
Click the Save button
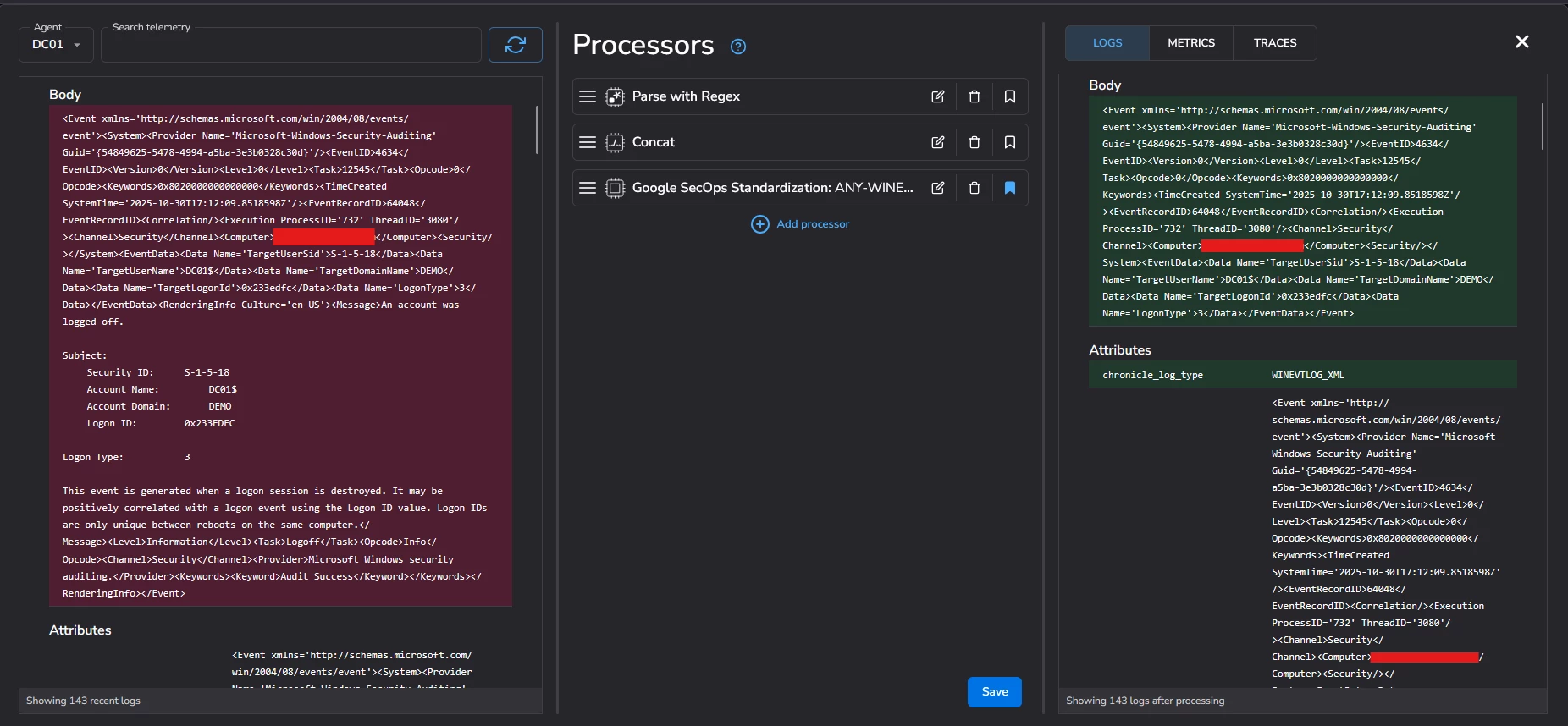[x=995, y=692]
